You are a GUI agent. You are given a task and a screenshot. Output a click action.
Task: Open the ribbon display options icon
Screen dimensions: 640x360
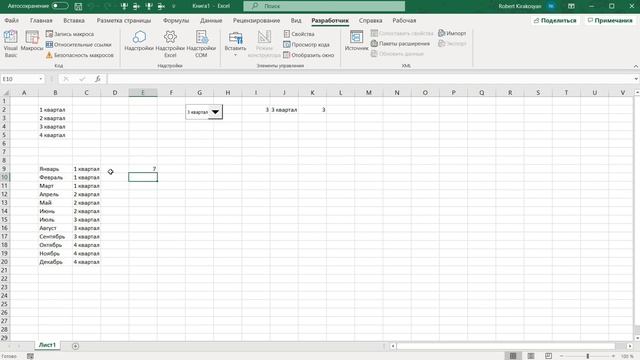pyautogui.click(x=571, y=6)
